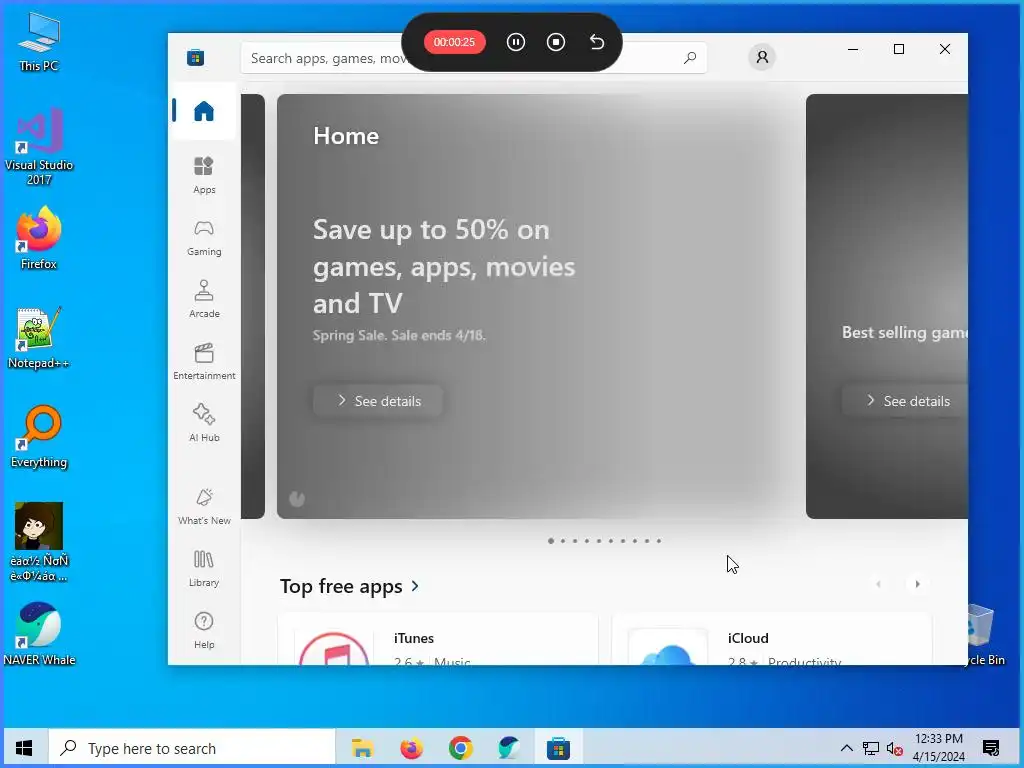Image resolution: width=1024 pixels, height=768 pixels.
Task: Open Google Chrome from the taskbar
Action: tap(460, 748)
